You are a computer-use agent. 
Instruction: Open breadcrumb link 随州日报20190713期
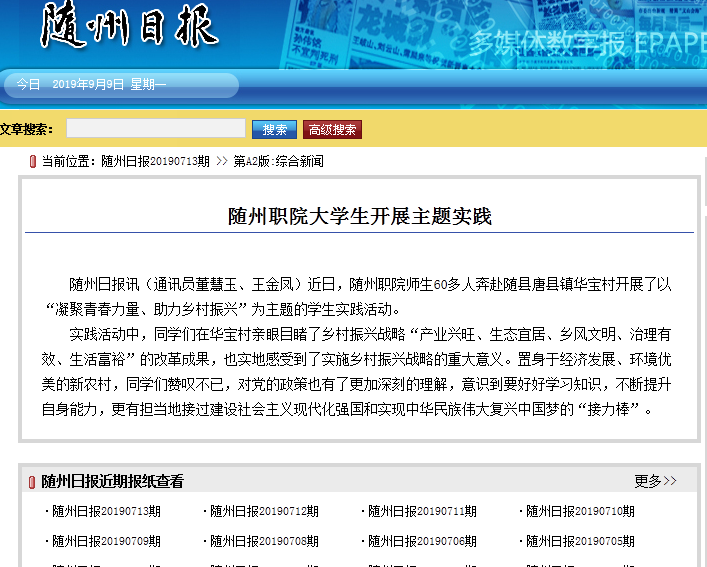coord(155,161)
